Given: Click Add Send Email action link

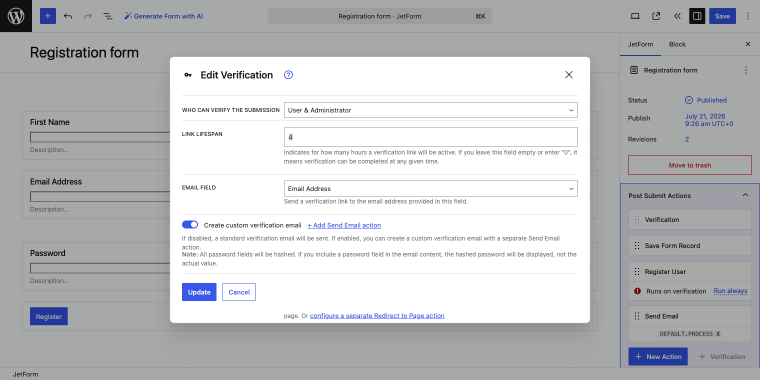Looking at the screenshot, I should (x=344, y=225).
